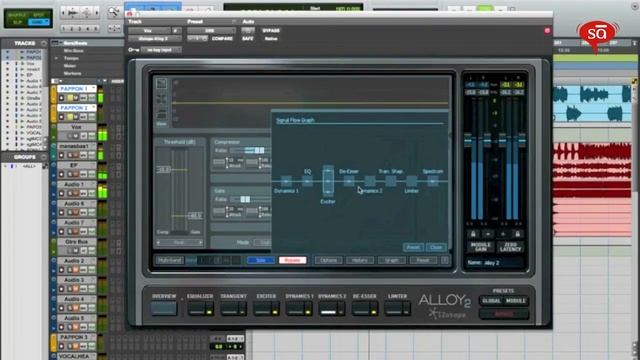Open the Transient module tab
640x360 pixels.
point(230,308)
